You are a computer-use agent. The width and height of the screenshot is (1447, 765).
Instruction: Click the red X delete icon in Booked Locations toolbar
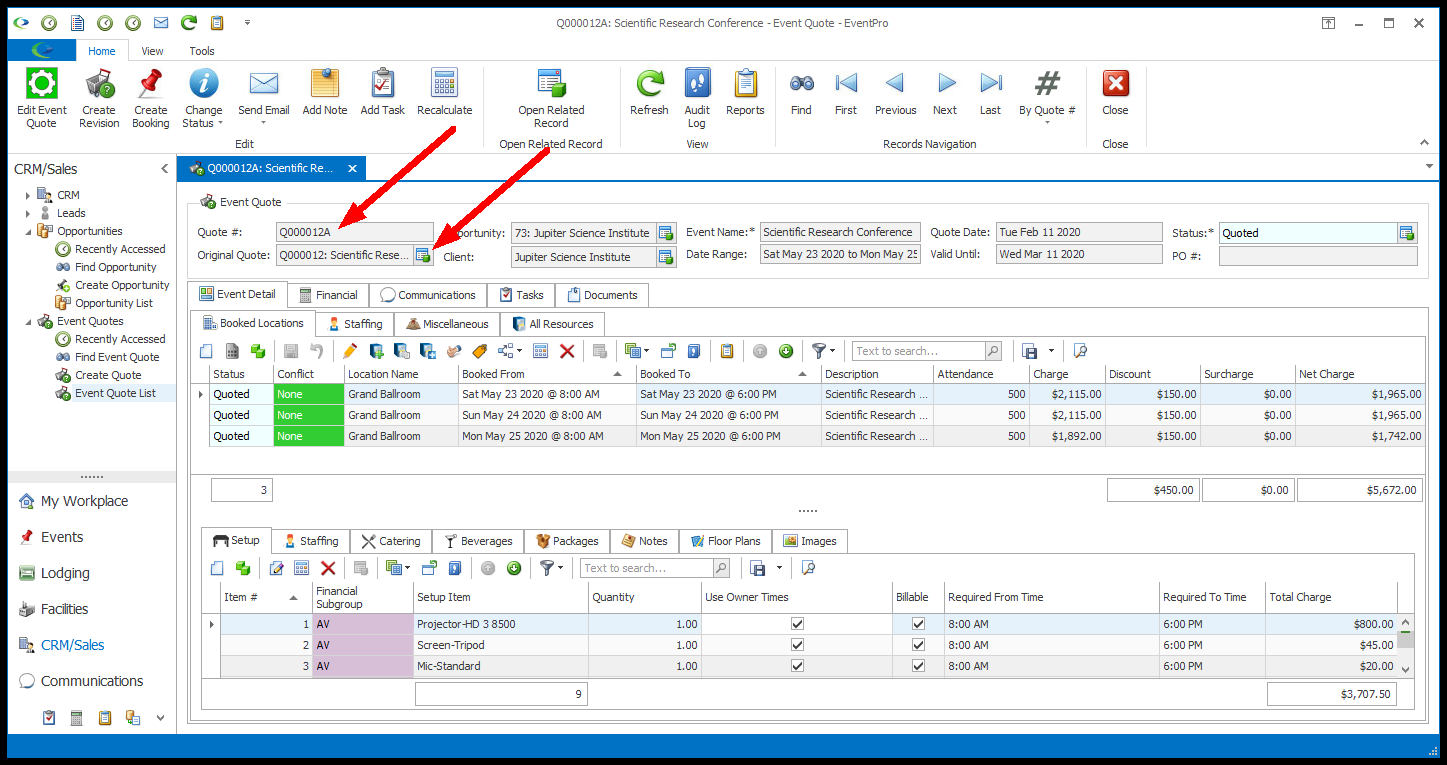tap(567, 351)
